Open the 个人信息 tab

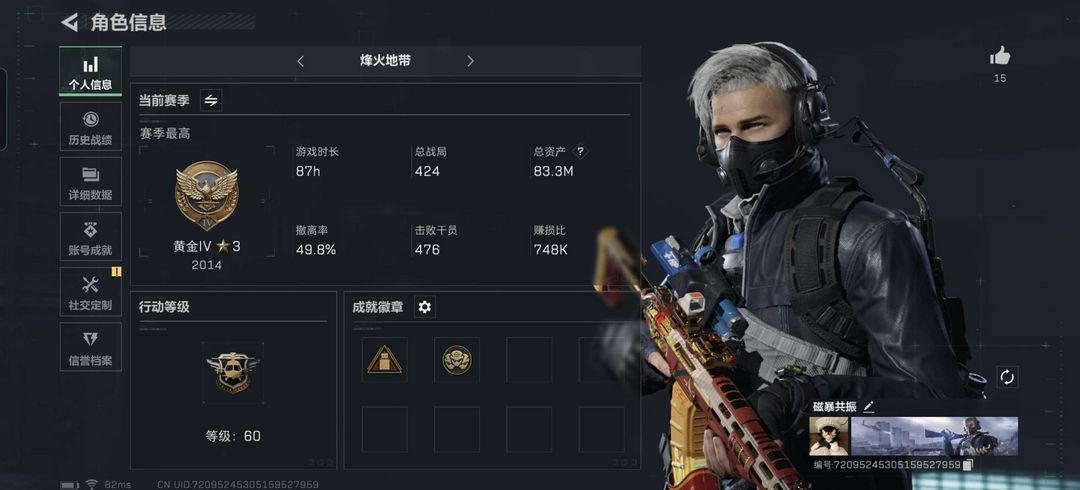coord(90,71)
